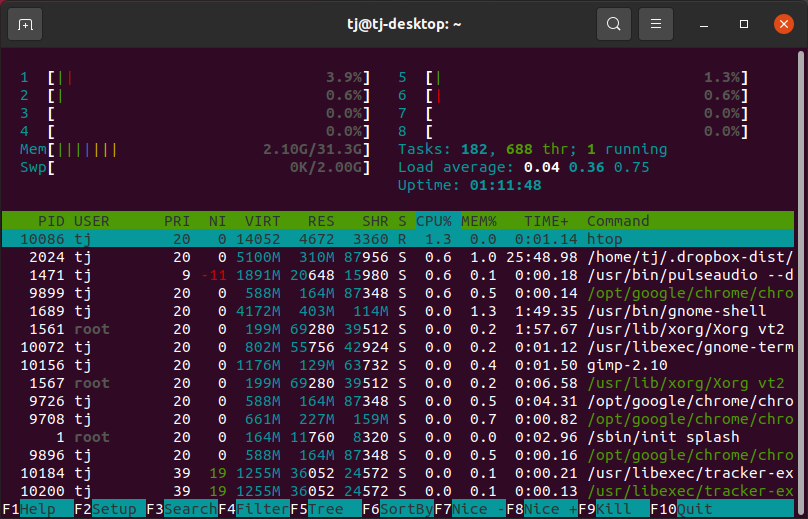Image resolution: width=808 pixels, height=519 pixels.
Task: Select the Xorg thread PID 1567
Action: [x=398, y=383]
